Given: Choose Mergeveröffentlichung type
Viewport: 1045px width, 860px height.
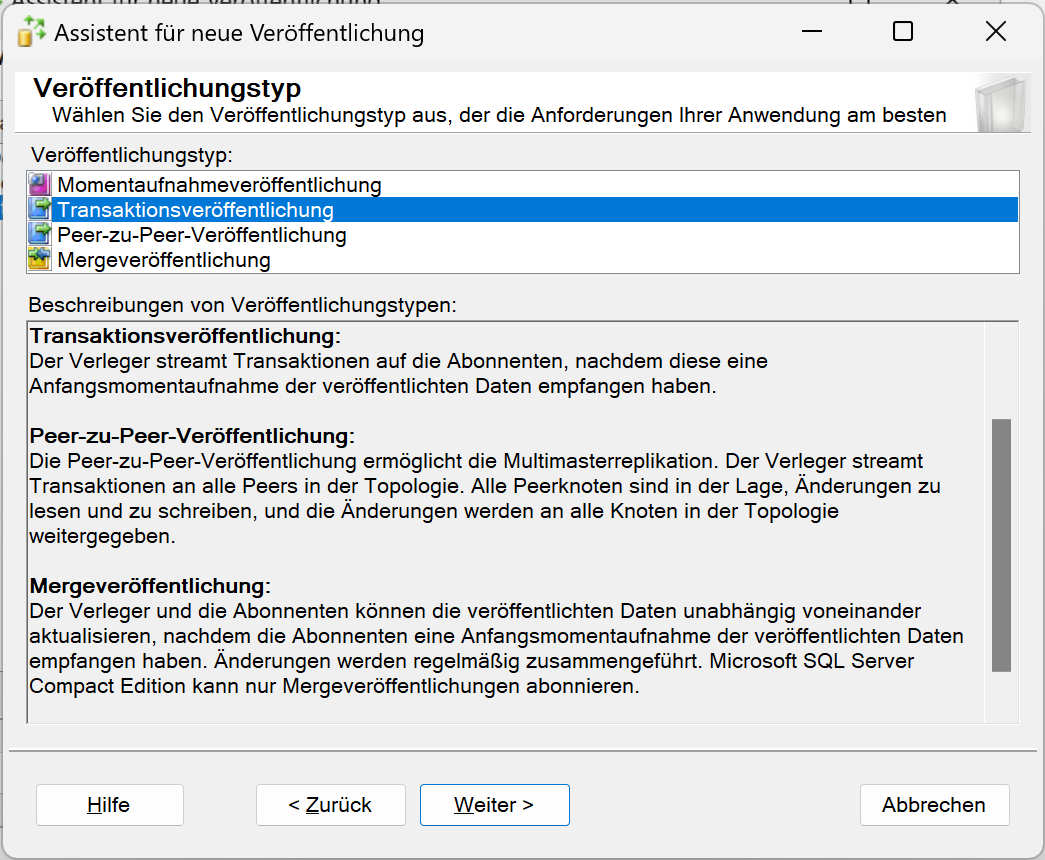Looking at the screenshot, I should (x=522, y=259).
